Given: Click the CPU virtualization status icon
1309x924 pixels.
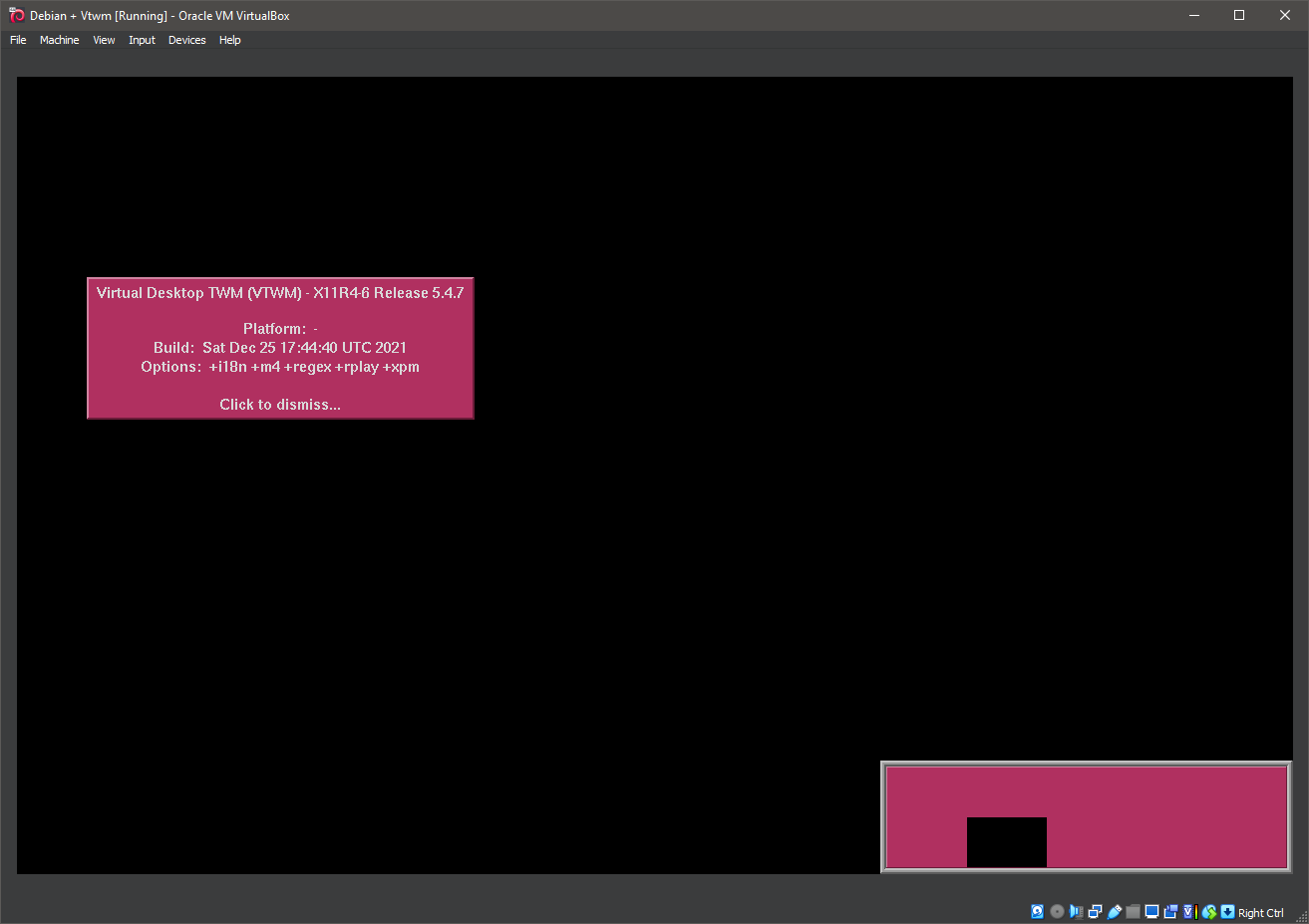Looking at the screenshot, I should pos(1189,912).
